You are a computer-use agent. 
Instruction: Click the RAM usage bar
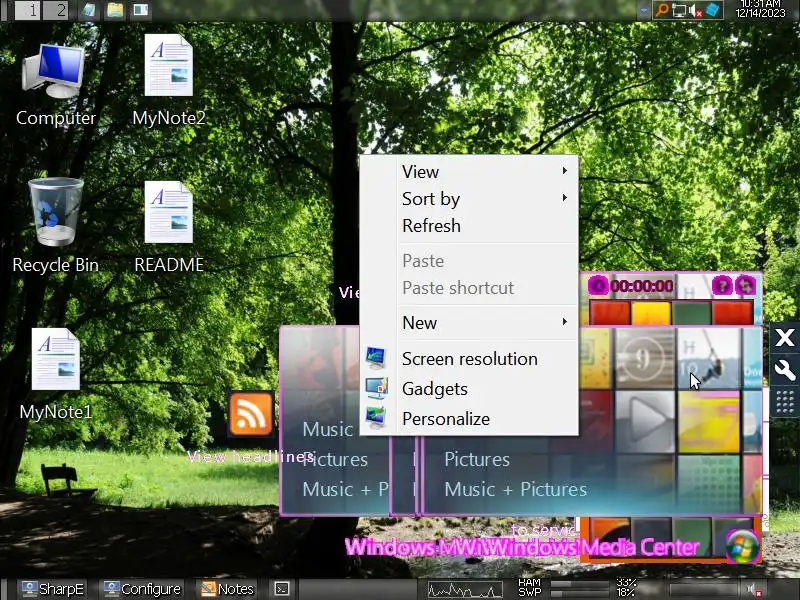pos(581,584)
